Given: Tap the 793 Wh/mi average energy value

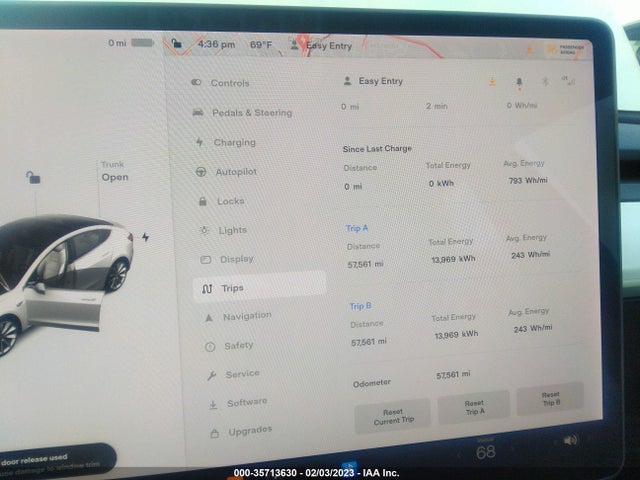Looking at the screenshot, I should tap(528, 180).
